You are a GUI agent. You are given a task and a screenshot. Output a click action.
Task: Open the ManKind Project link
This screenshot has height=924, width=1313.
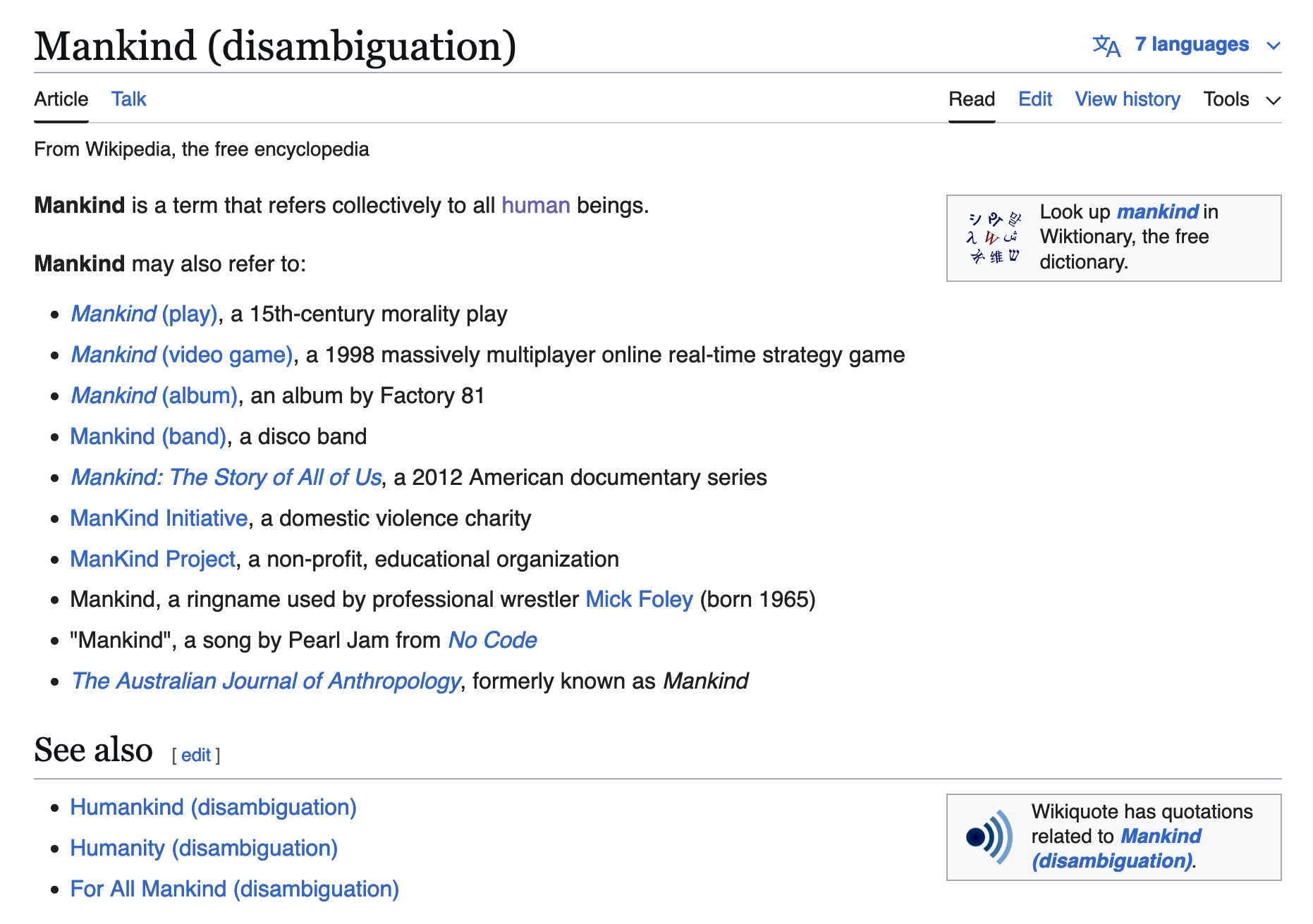(x=152, y=559)
